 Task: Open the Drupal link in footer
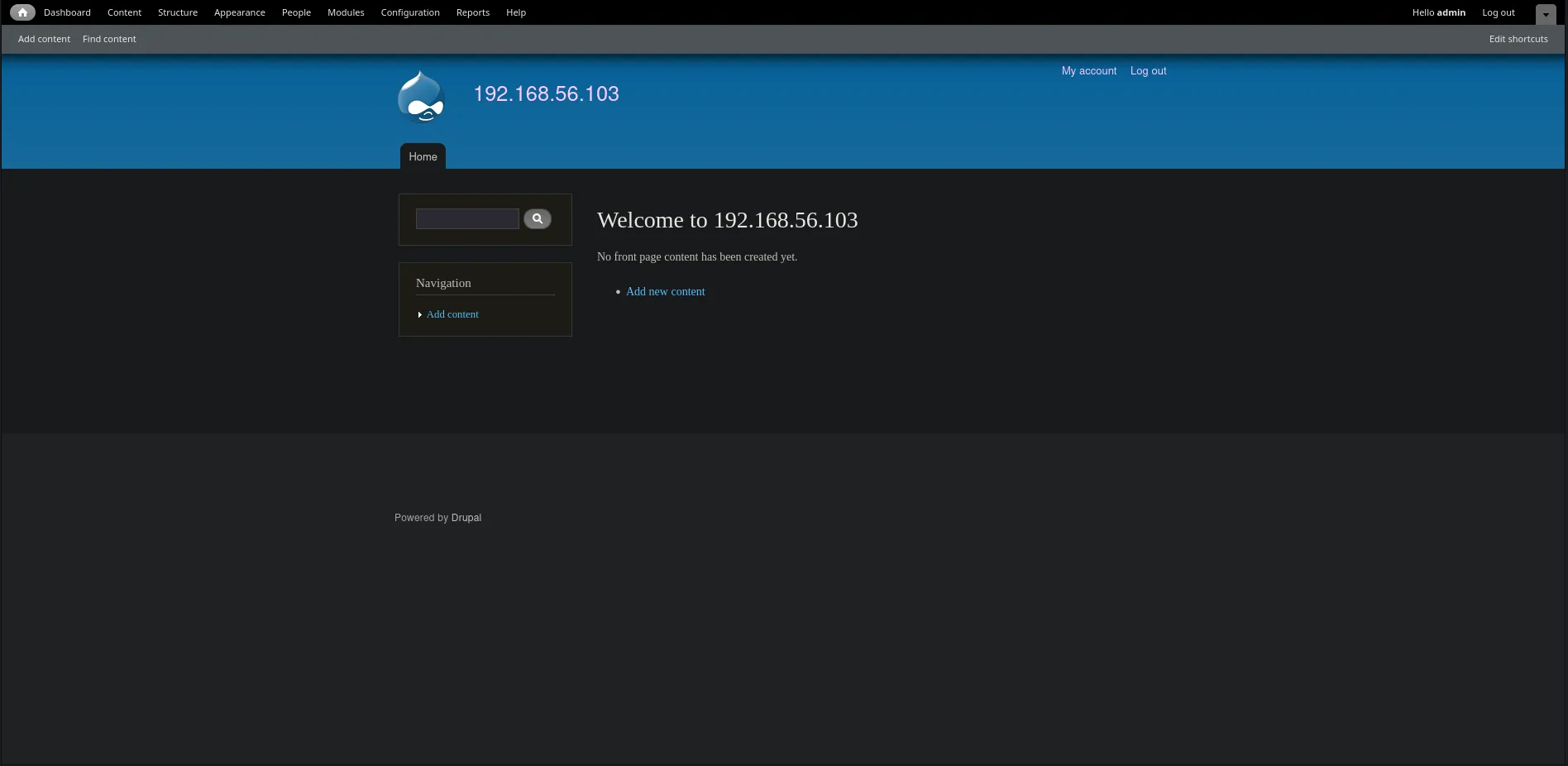[466, 518]
